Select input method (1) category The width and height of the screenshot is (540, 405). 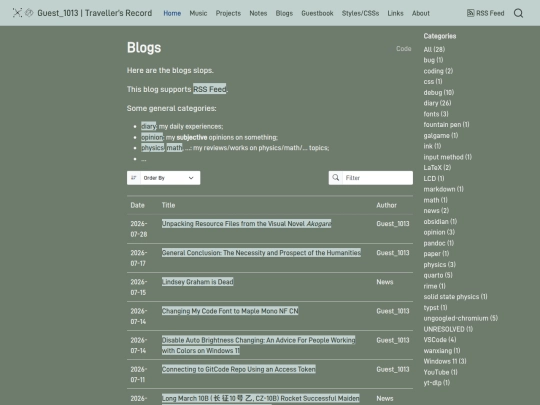(448, 157)
